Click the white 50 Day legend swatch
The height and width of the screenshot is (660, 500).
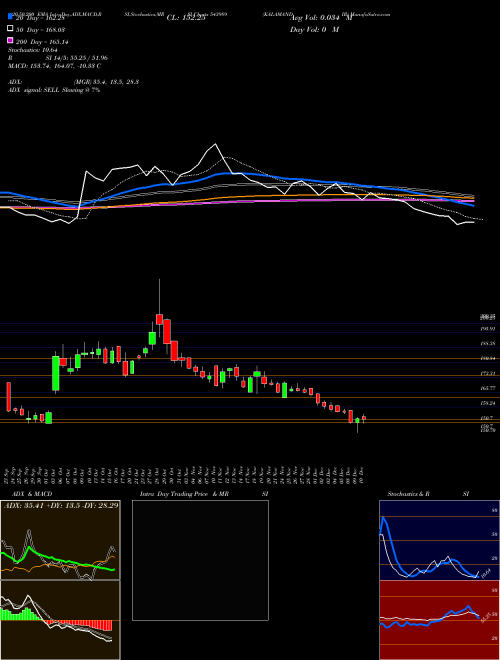tap(10, 29)
